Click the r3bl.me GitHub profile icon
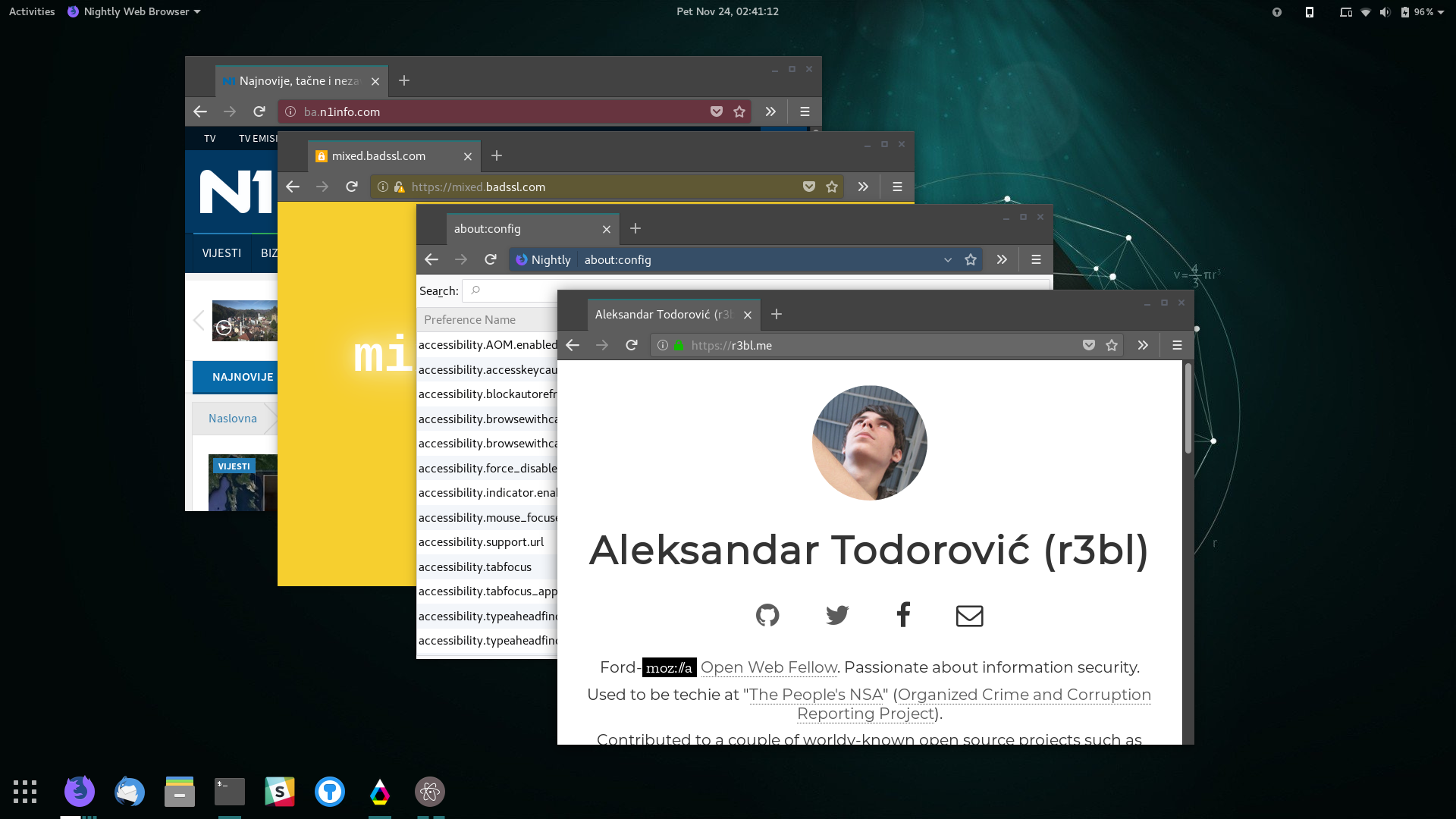This screenshot has height=819, width=1456. coord(768,614)
